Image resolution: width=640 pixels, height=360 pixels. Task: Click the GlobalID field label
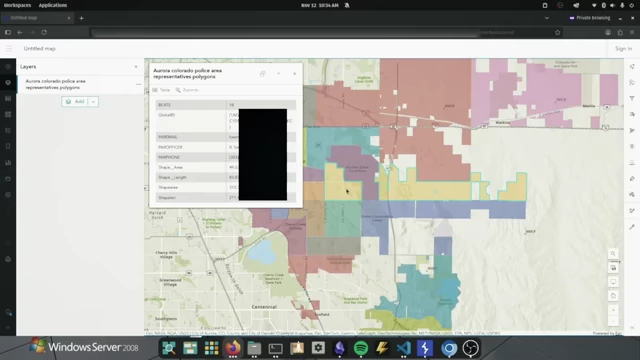pos(167,115)
